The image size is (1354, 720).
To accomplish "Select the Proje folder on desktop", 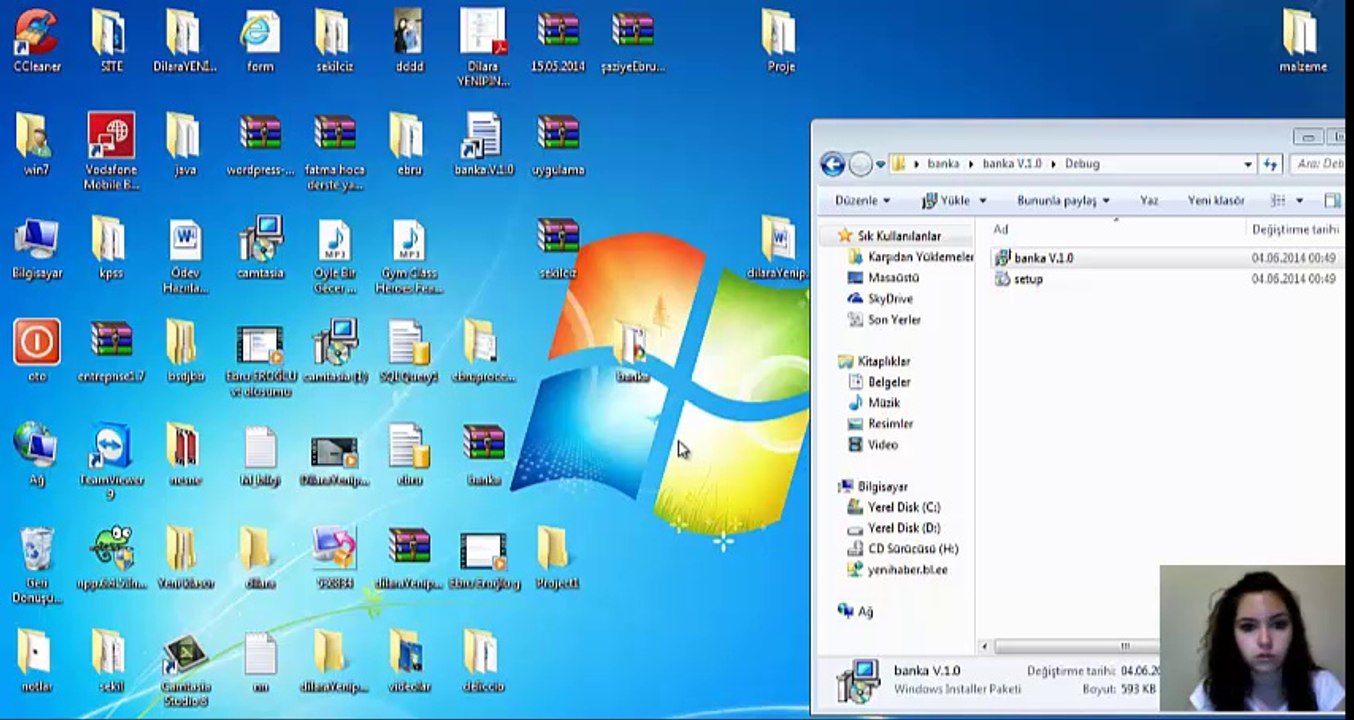I will tap(781, 40).
